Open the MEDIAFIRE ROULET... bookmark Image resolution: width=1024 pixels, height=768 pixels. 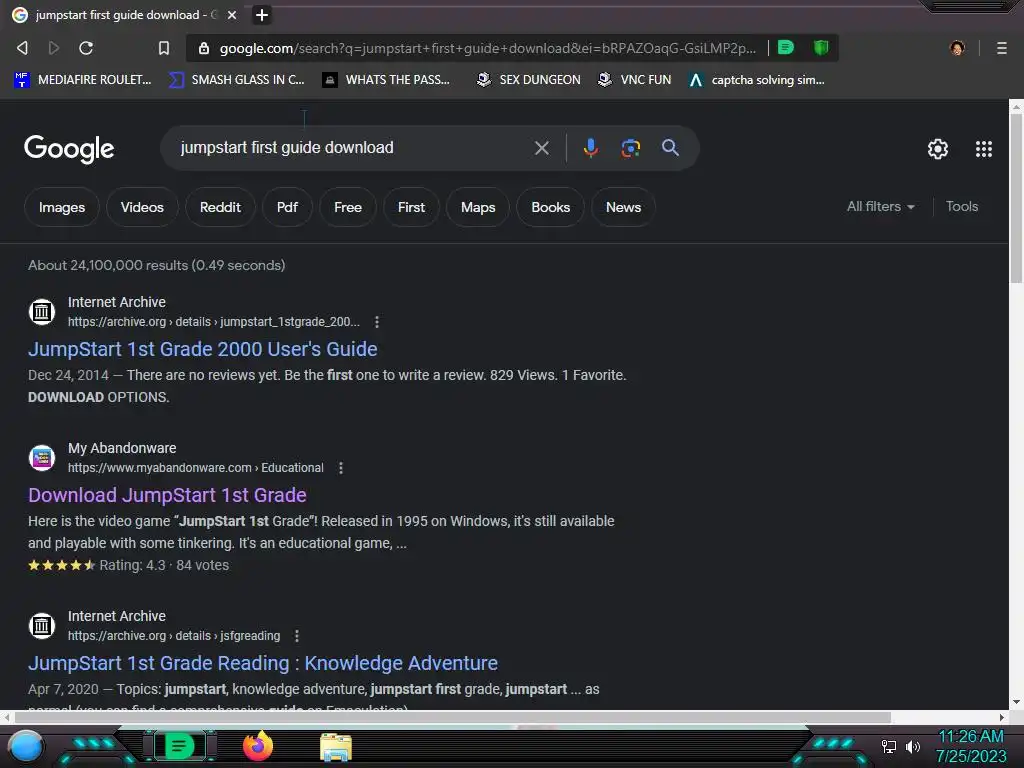[x=83, y=80]
